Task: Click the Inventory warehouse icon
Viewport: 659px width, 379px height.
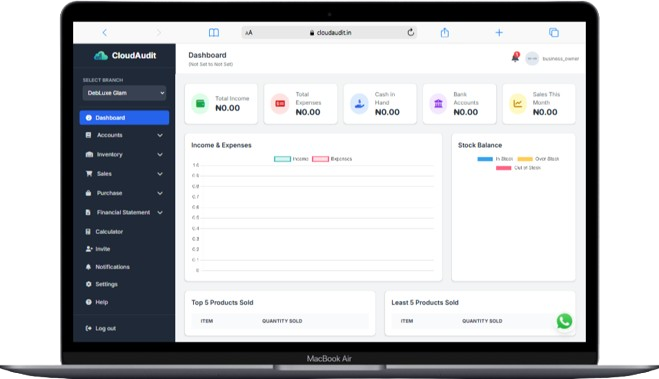Action: (x=89, y=154)
